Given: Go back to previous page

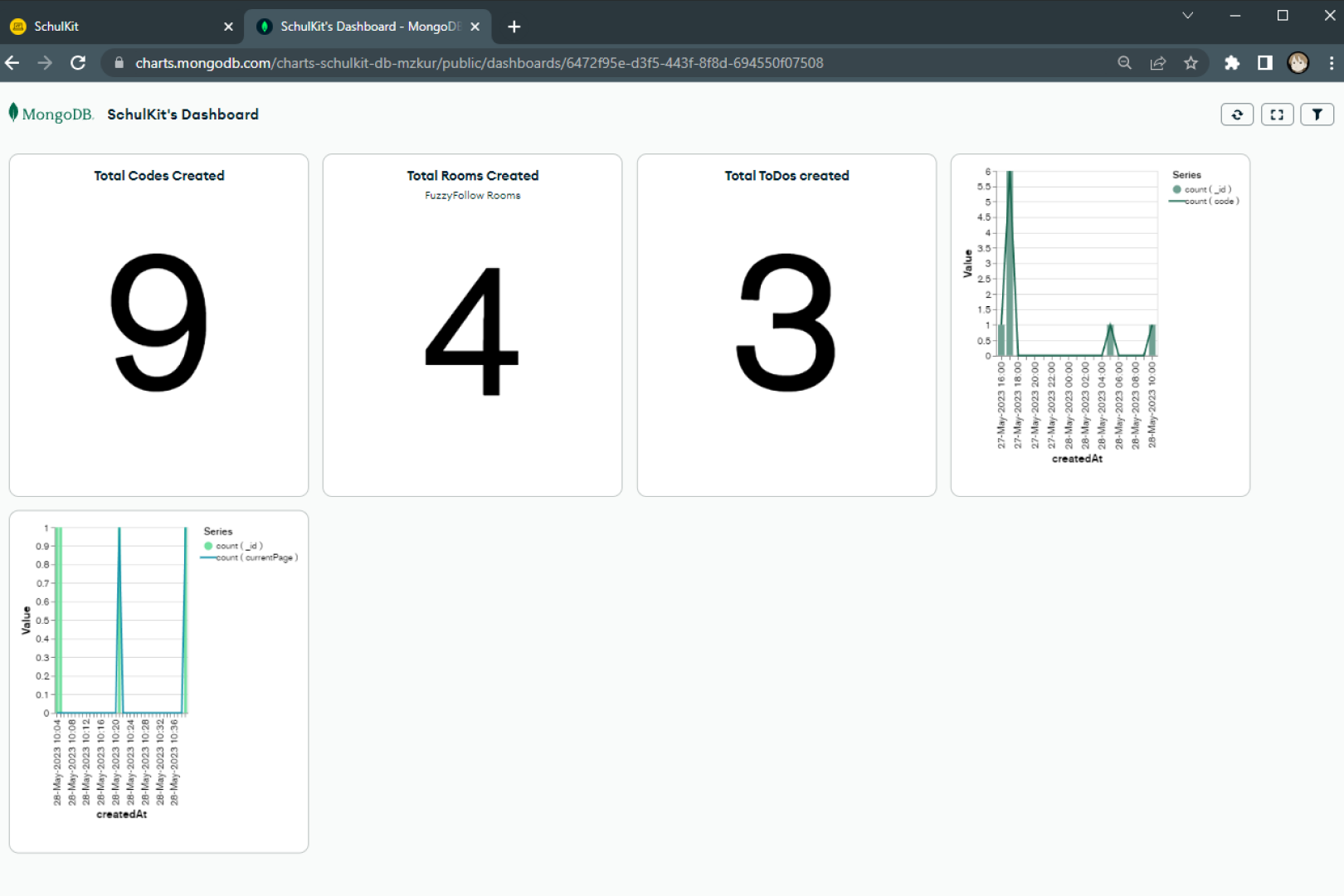Looking at the screenshot, I should [x=12, y=63].
